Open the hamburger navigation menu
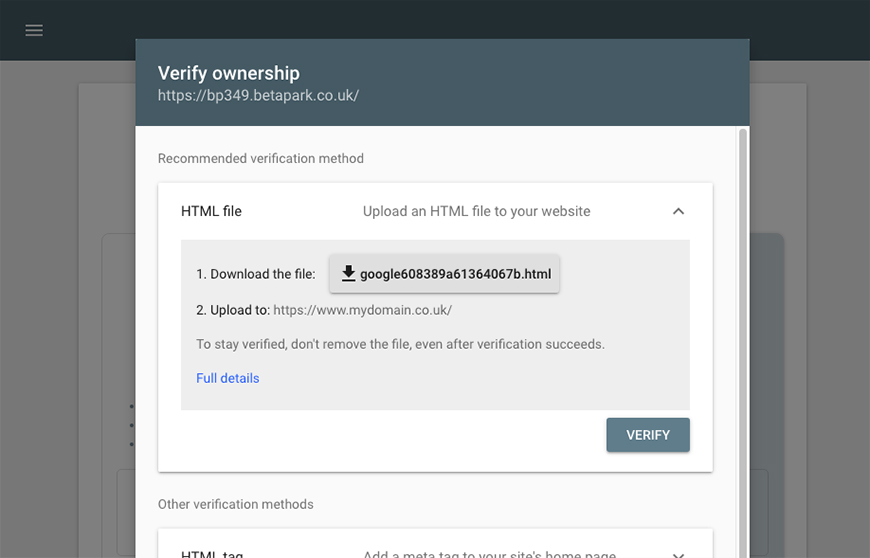Image resolution: width=870 pixels, height=558 pixels. point(34,30)
